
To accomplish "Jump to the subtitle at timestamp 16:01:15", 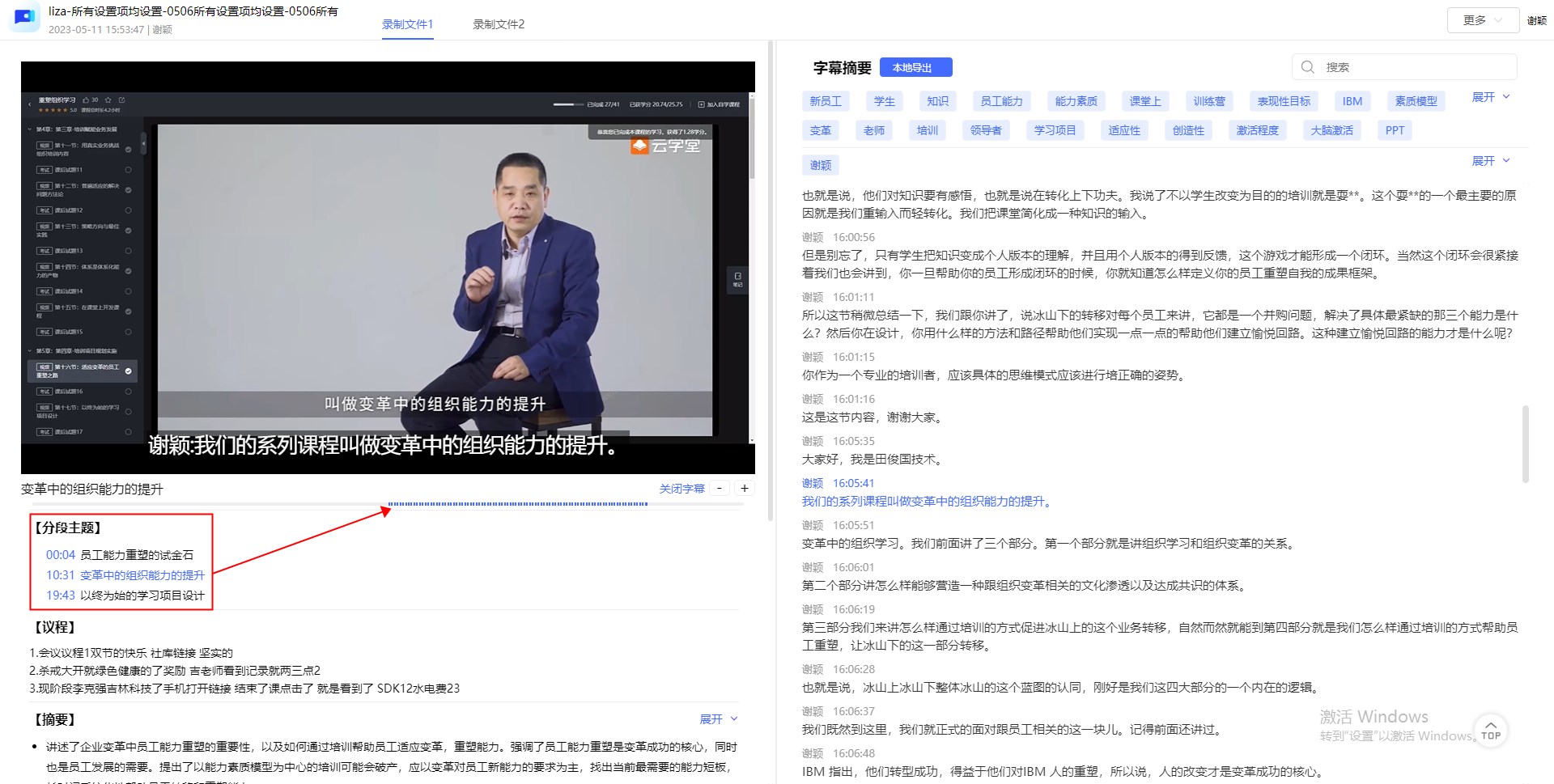I will [x=854, y=357].
